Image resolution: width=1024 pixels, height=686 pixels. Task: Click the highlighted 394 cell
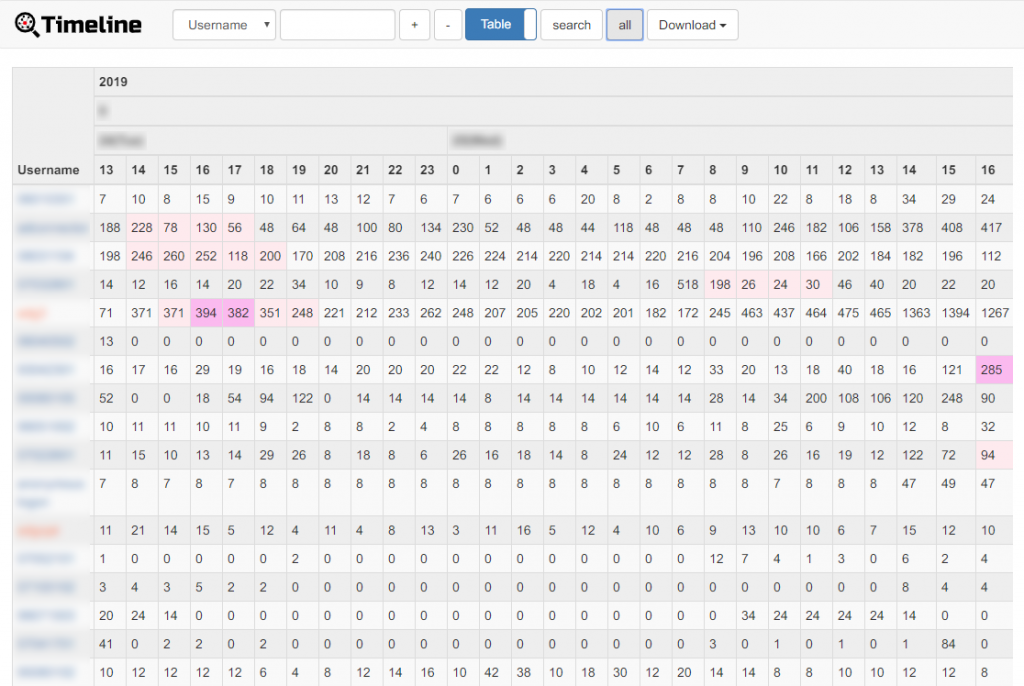(206, 313)
